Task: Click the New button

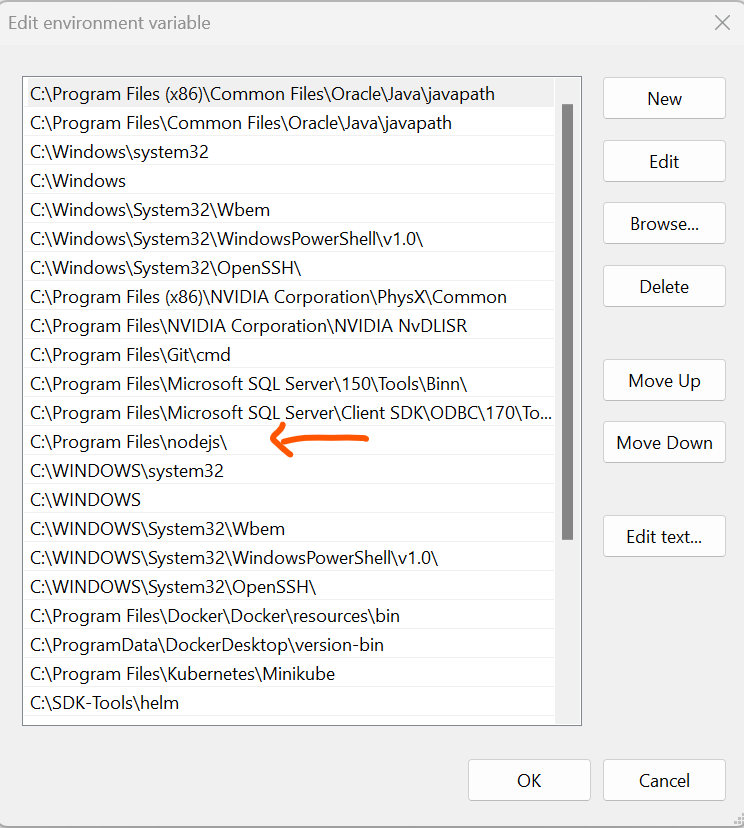Action: (664, 99)
